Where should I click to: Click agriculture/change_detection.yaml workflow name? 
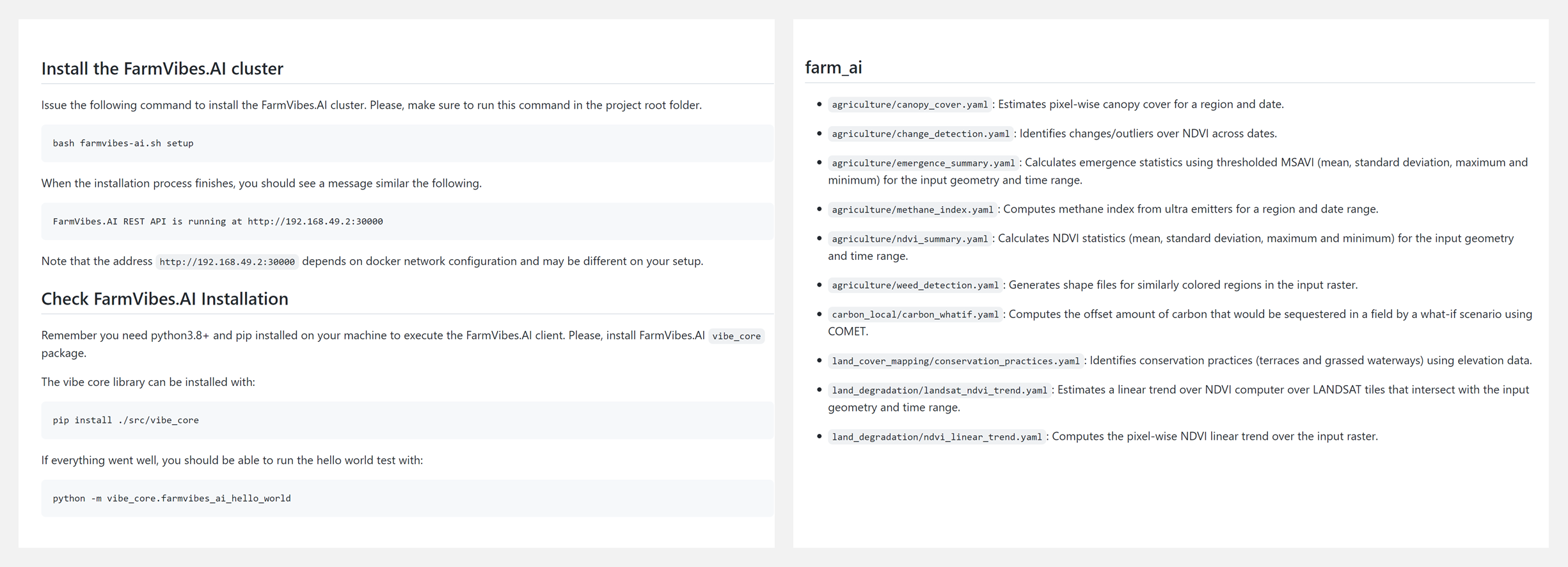click(920, 134)
